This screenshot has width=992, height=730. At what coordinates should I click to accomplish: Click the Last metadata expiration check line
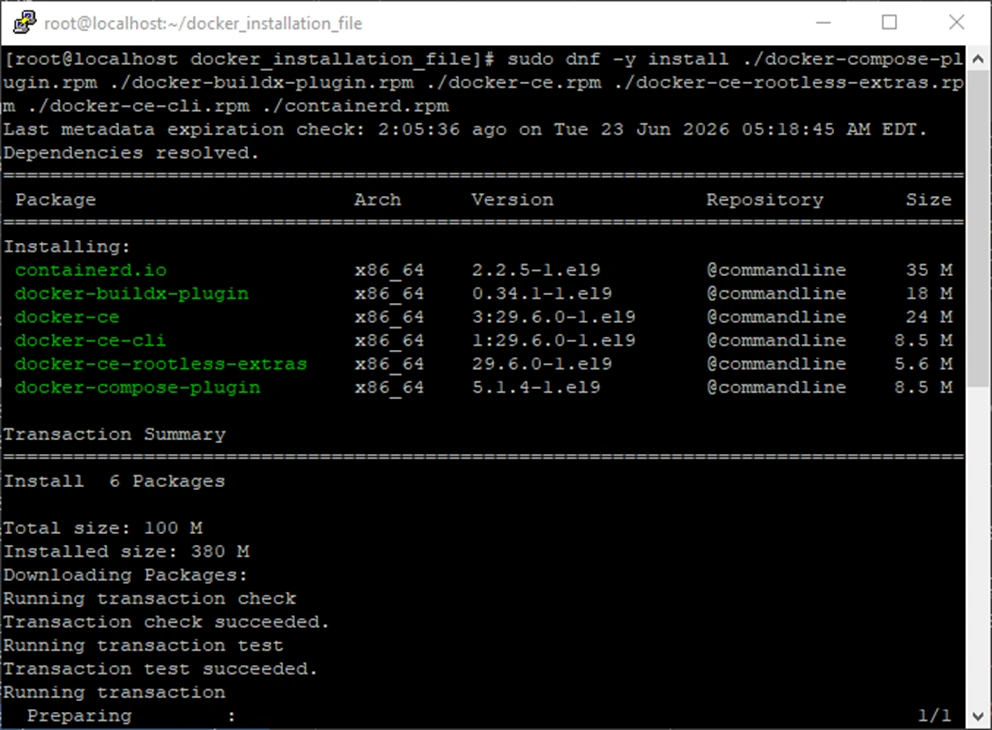click(465, 130)
